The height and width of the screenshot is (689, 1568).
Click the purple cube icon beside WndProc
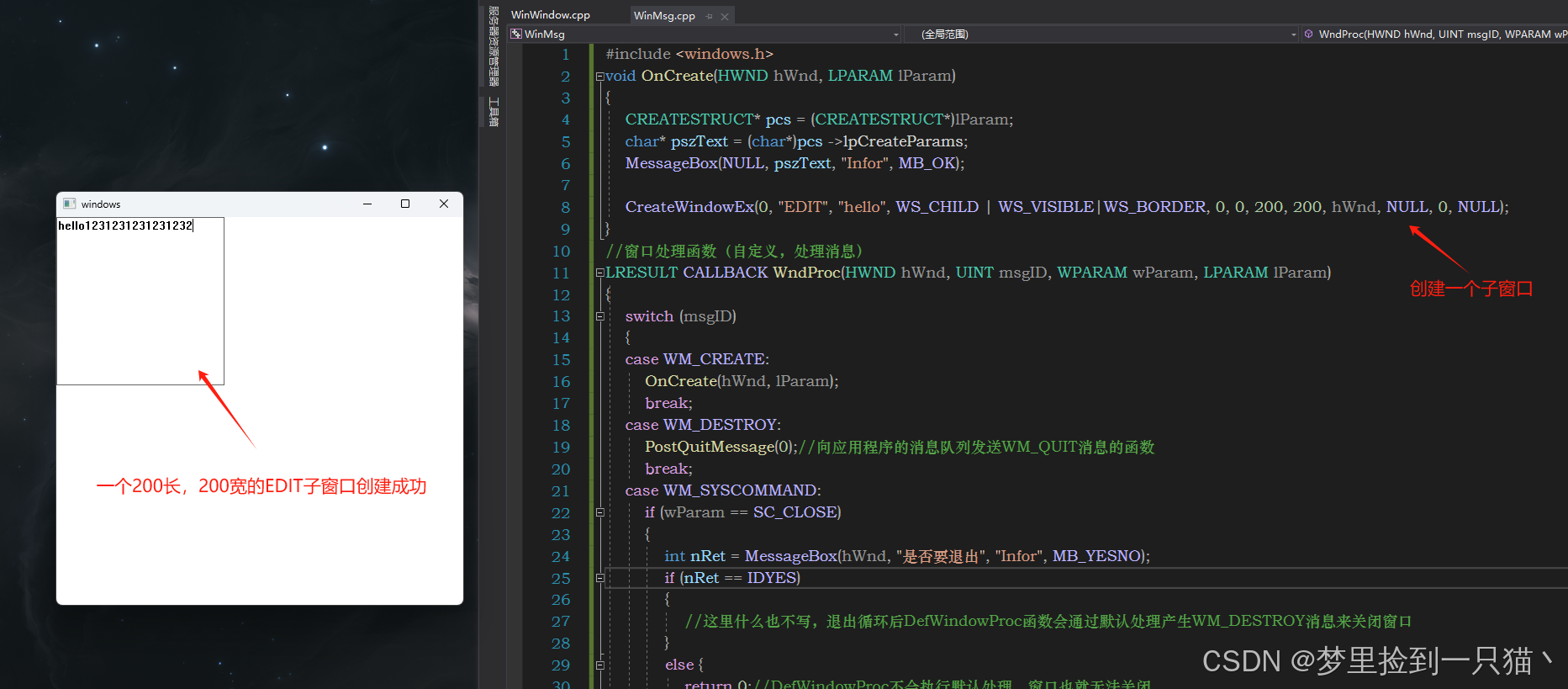(1308, 34)
